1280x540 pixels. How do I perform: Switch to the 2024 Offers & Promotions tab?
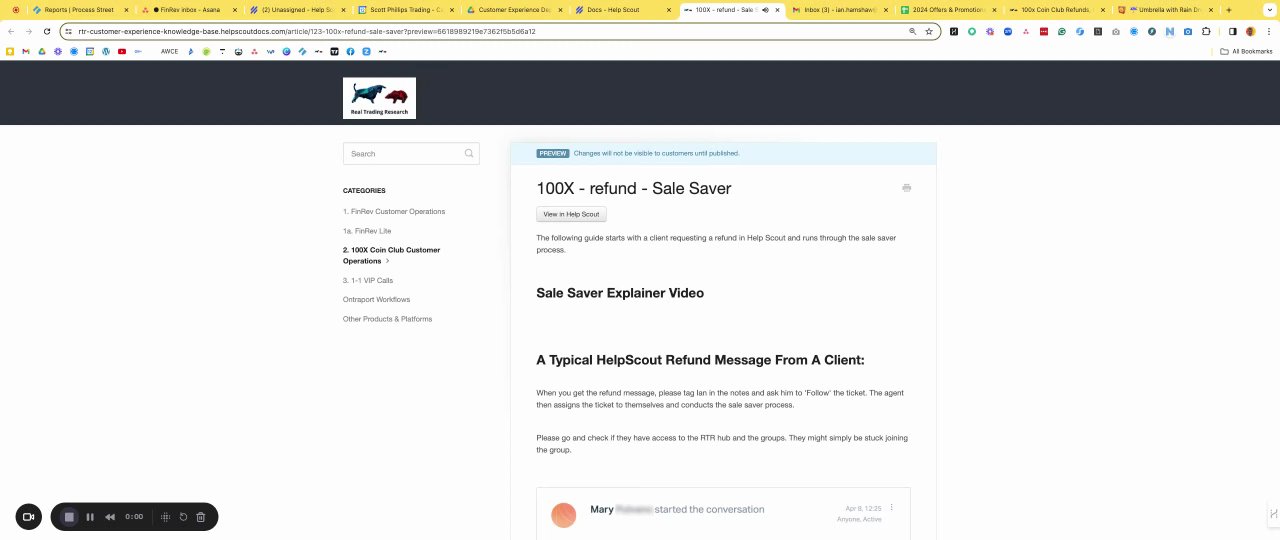[x=947, y=10]
